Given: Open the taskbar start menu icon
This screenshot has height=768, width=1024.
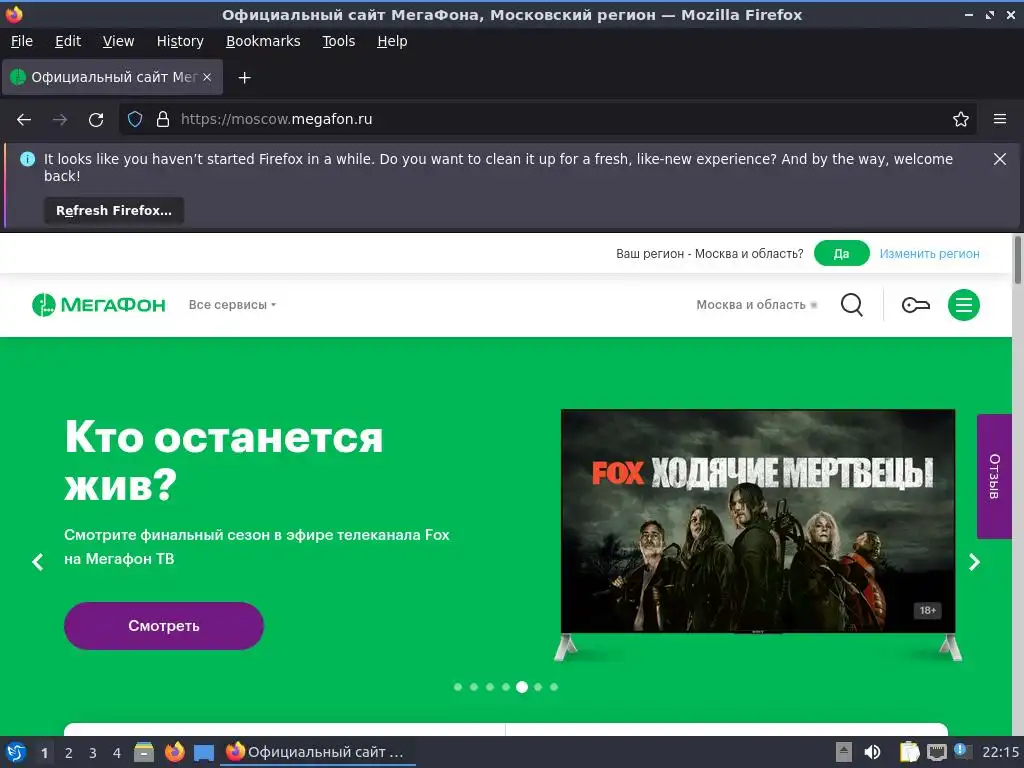Looking at the screenshot, I should [x=16, y=752].
